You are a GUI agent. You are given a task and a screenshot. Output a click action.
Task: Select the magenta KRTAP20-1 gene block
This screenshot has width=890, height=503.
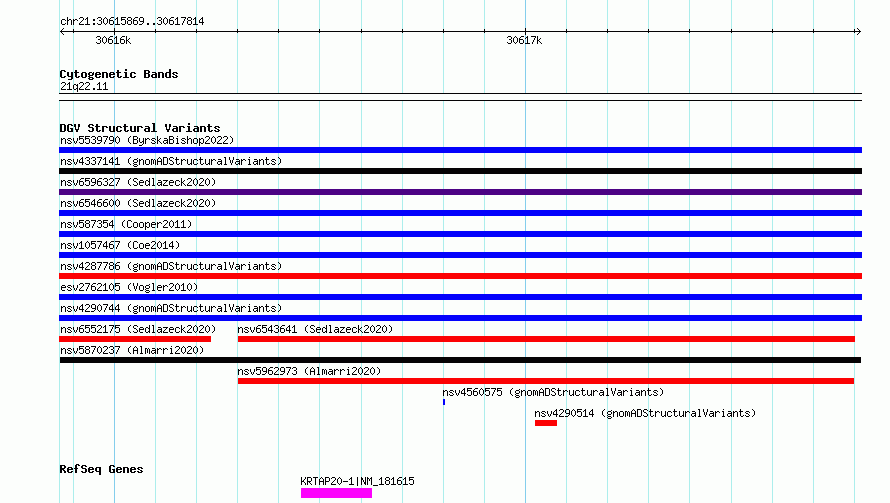click(x=337, y=493)
